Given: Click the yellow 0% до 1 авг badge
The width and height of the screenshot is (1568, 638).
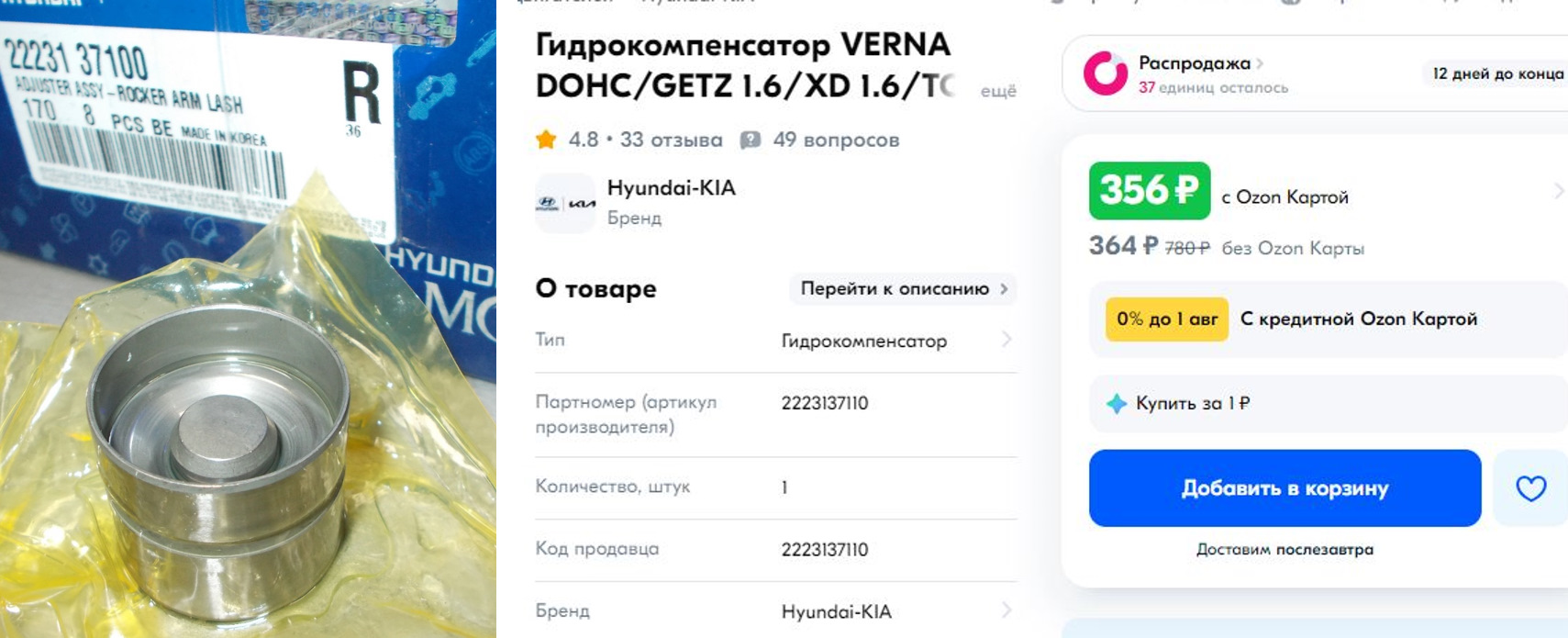Looking at the screenshot, I should coord(1166,319).
